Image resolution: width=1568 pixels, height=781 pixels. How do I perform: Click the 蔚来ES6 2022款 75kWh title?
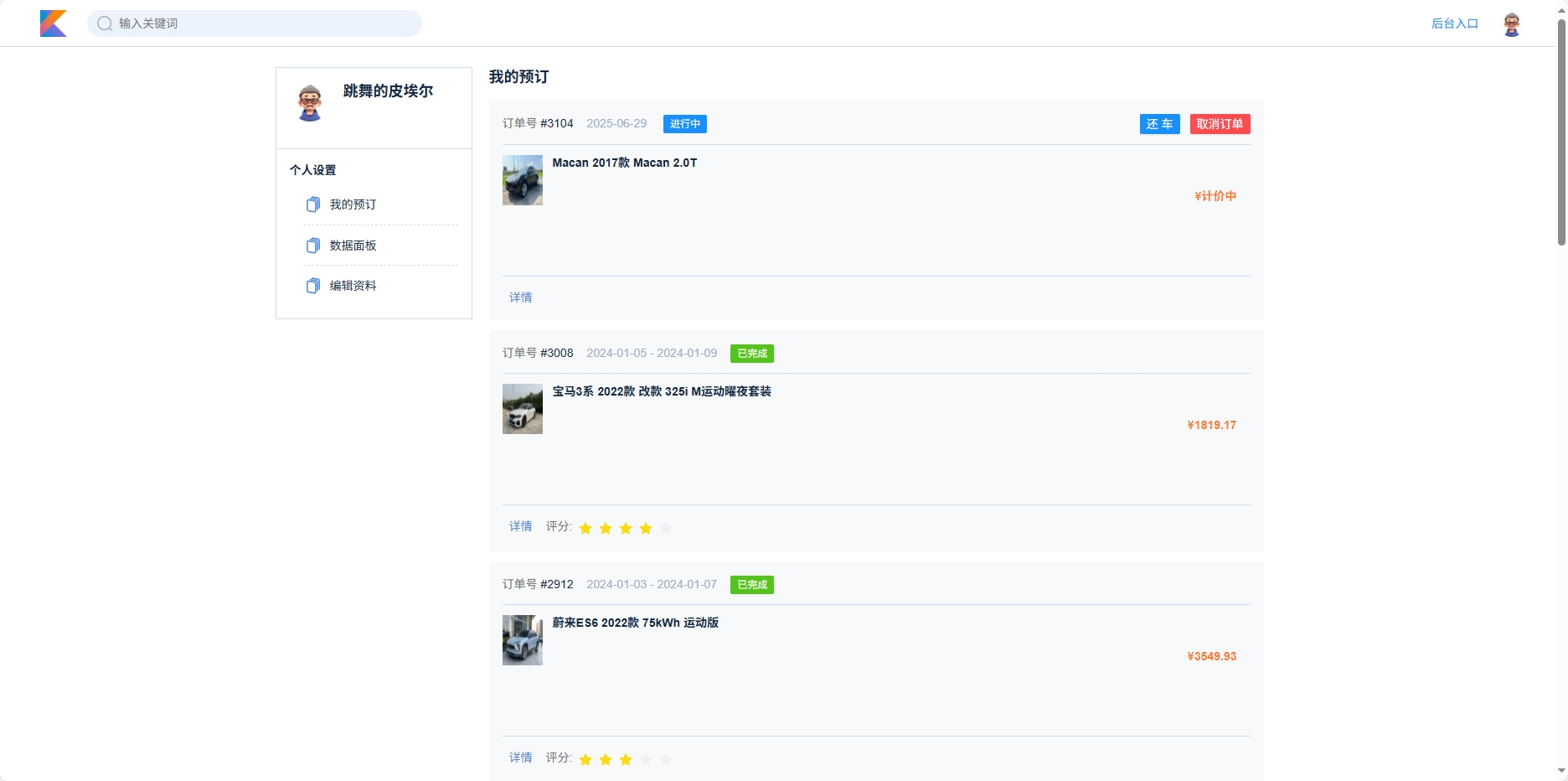tap(636, 623)
